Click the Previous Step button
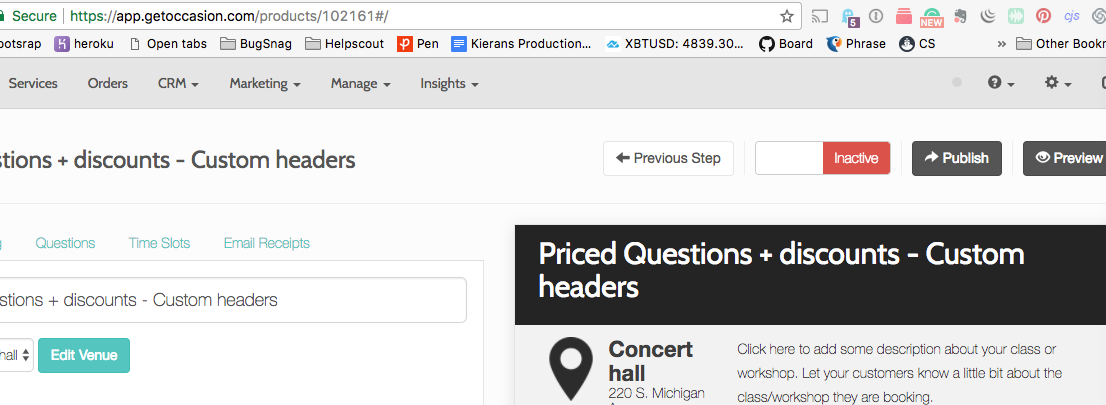This screenshot has width=1106, height=405. pyautogui.click(x=668, y=158)
